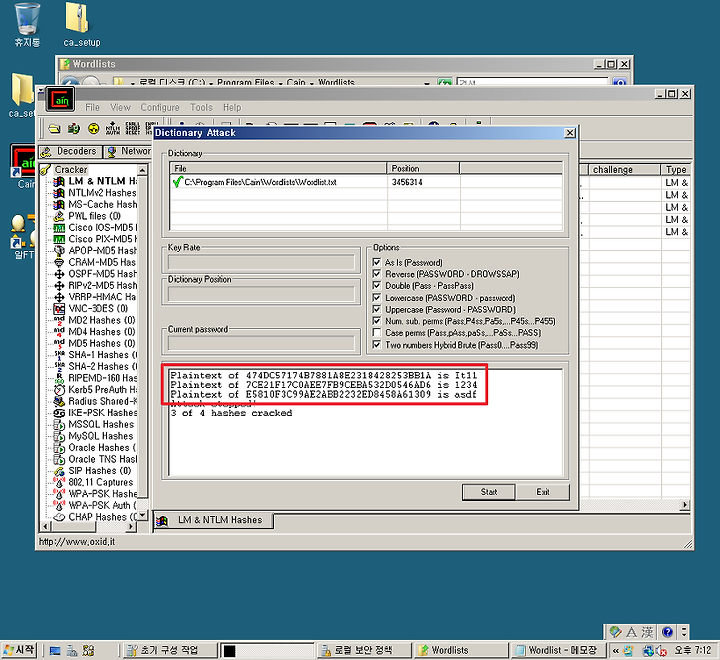Click the Start button in Dictionary Attack
720x660 pixels.
(x=489, y=492)
